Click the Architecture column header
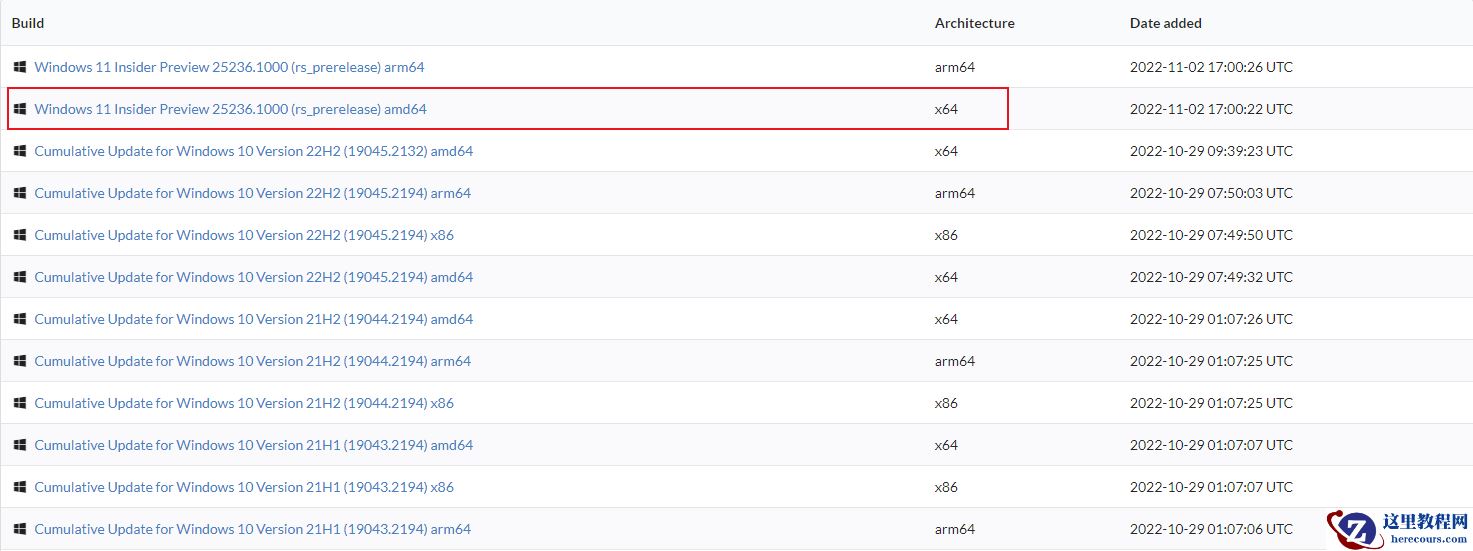 tap(974, 23)
